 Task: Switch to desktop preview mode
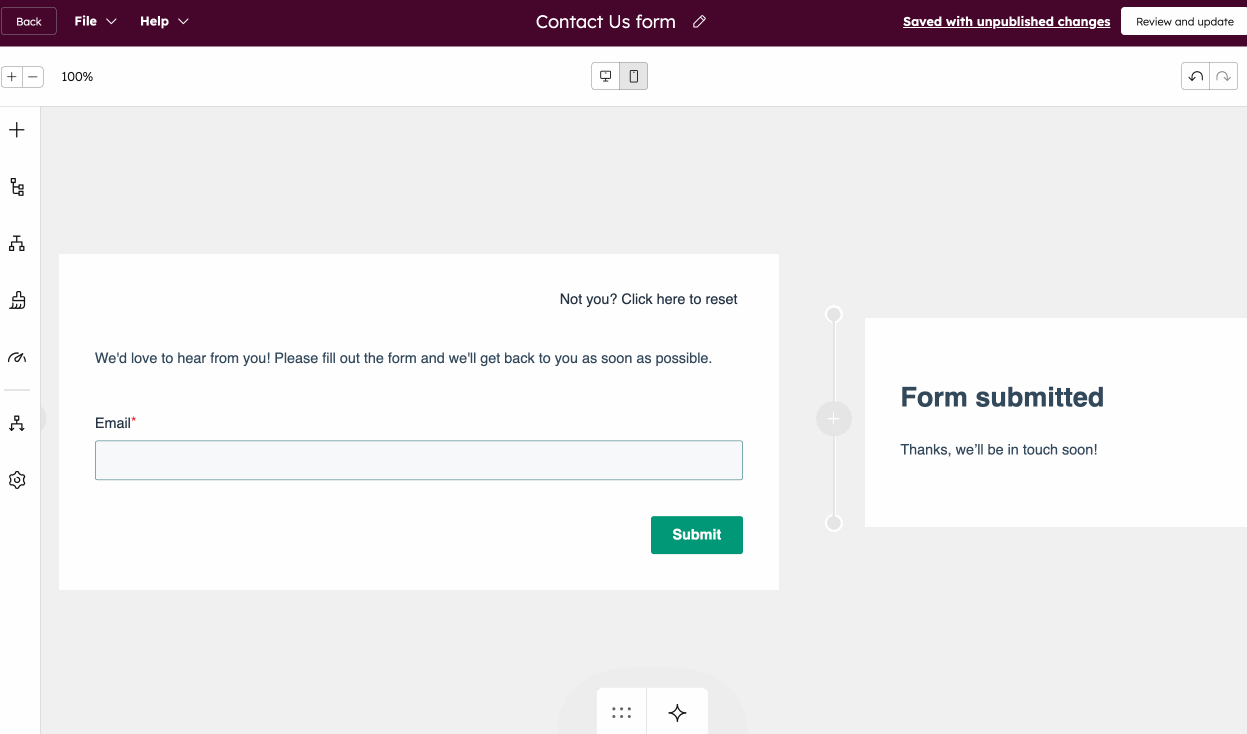(x=605, y=75)
